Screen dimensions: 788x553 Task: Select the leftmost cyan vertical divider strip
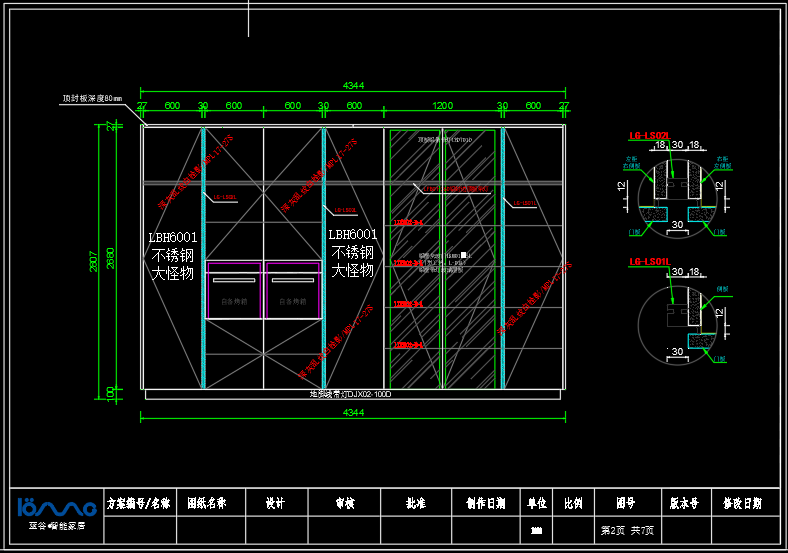point(203,258)
